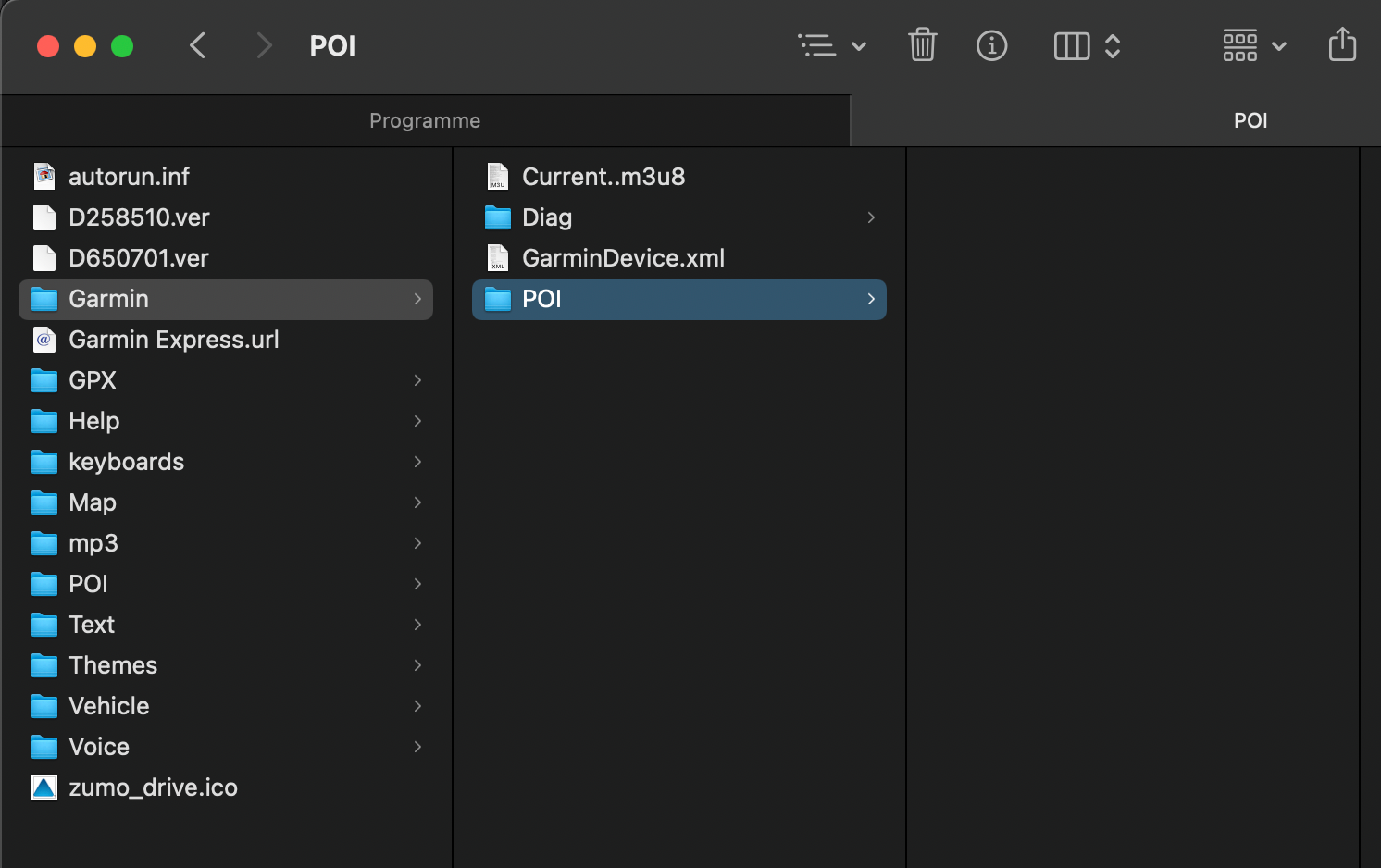Switch to the Programme tab

point(425,120)
